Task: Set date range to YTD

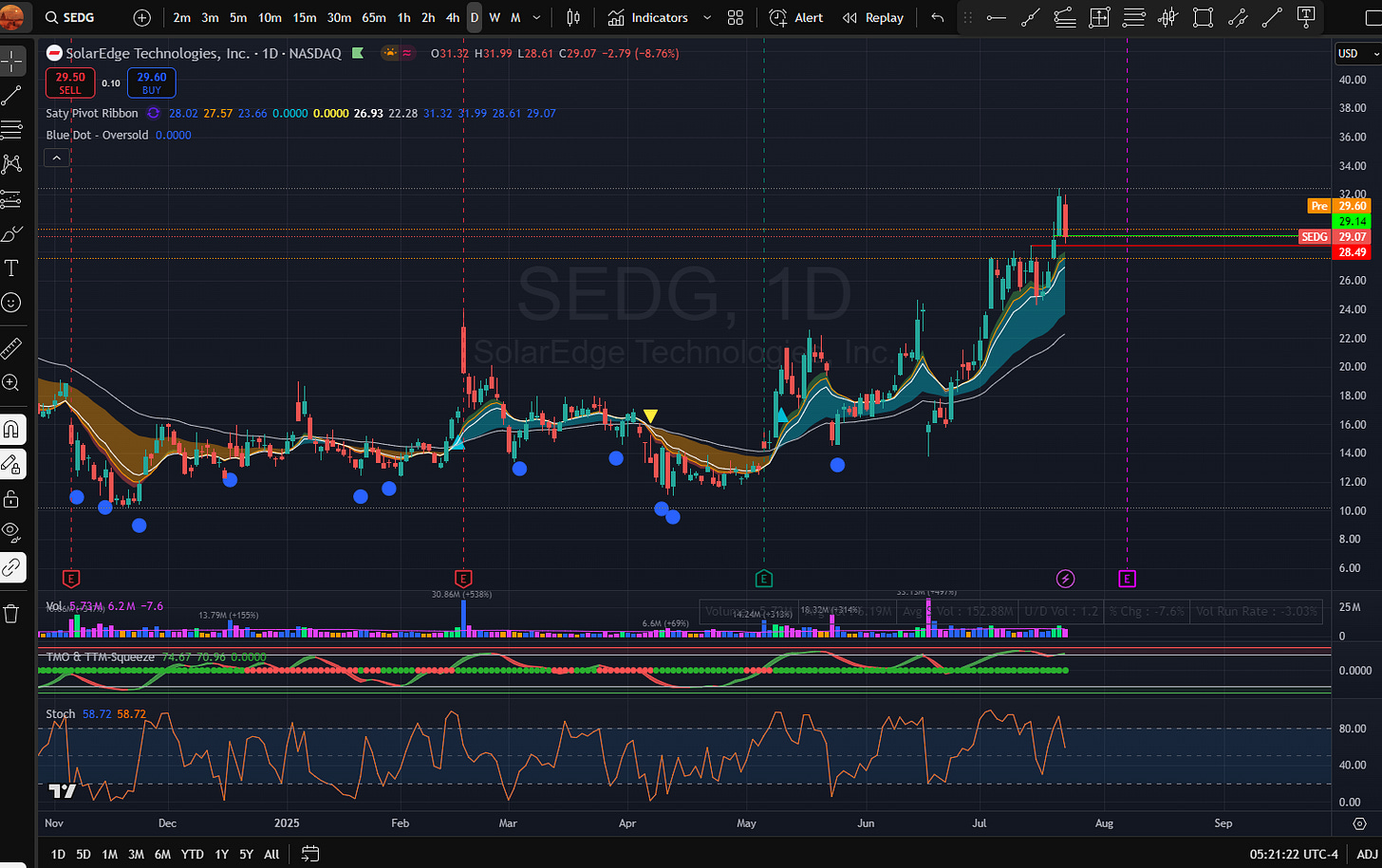Action: [x=193, y=854]
